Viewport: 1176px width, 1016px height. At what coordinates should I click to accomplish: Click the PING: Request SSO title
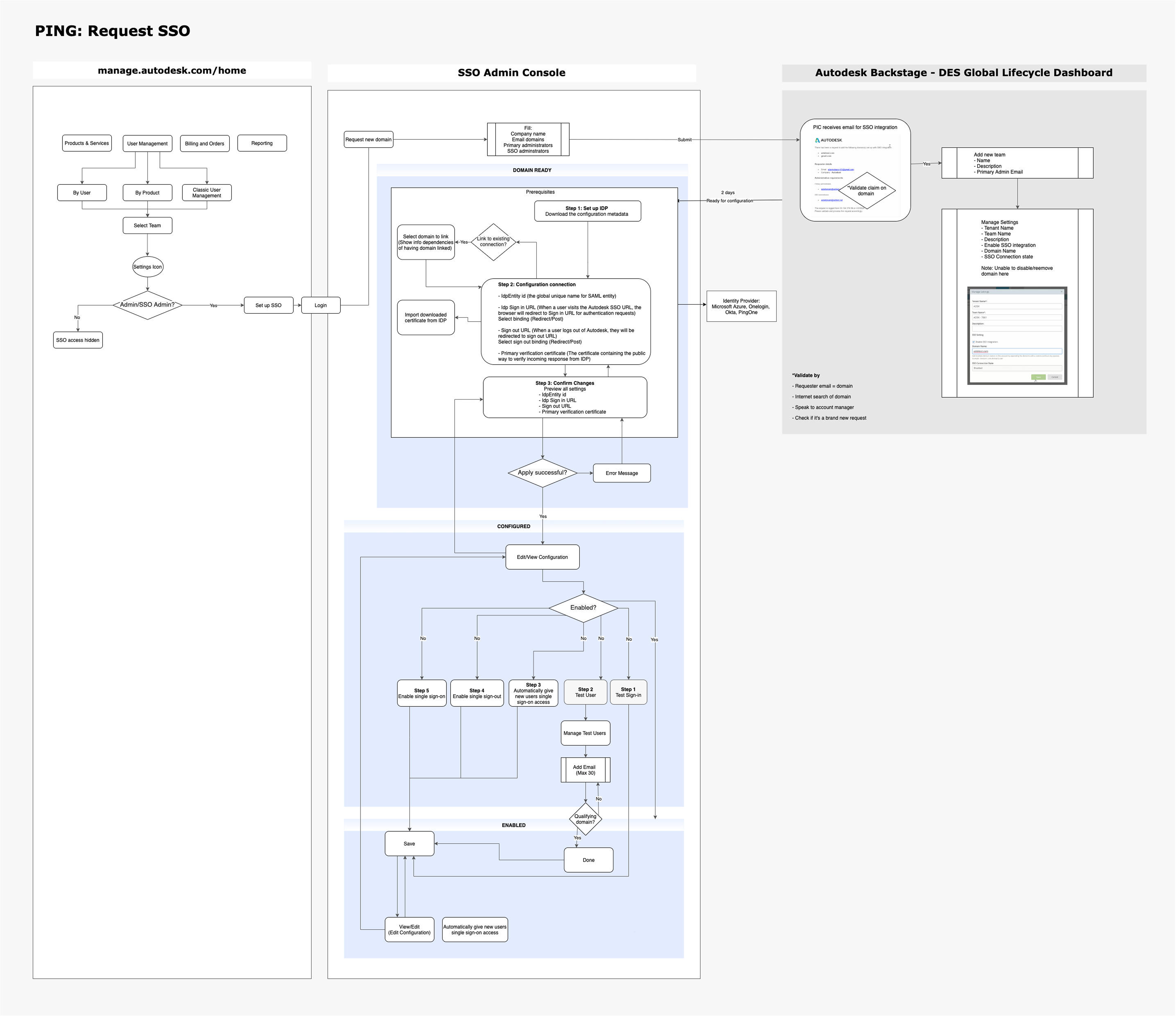[x=112, y=31]
